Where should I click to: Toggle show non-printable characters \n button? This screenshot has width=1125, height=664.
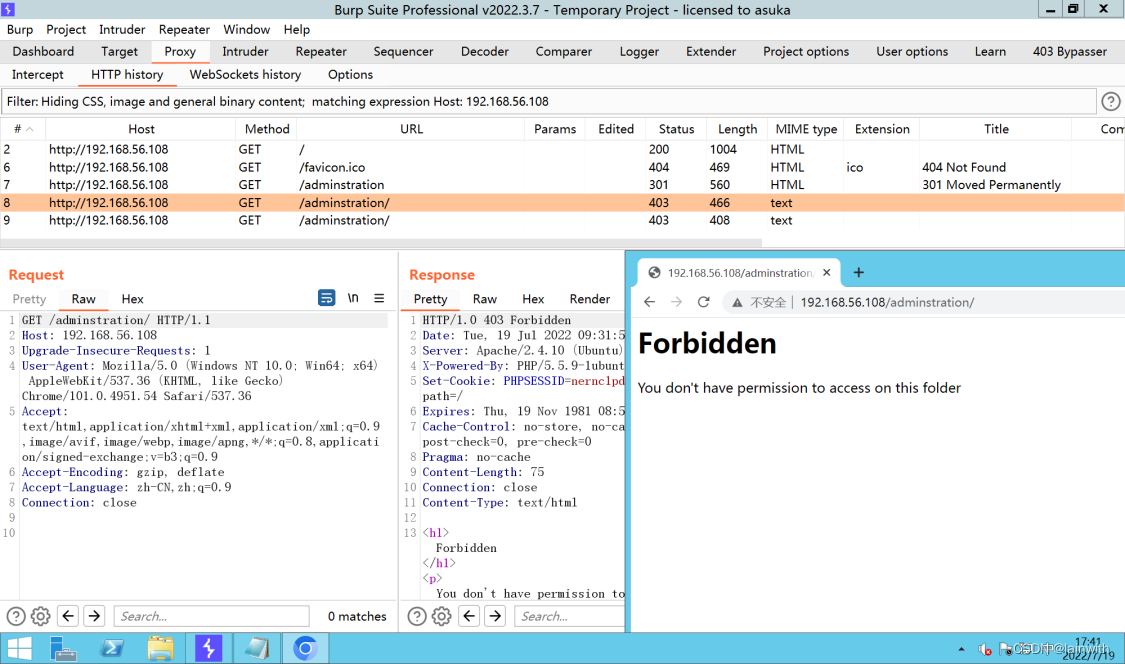click(353, 298)
